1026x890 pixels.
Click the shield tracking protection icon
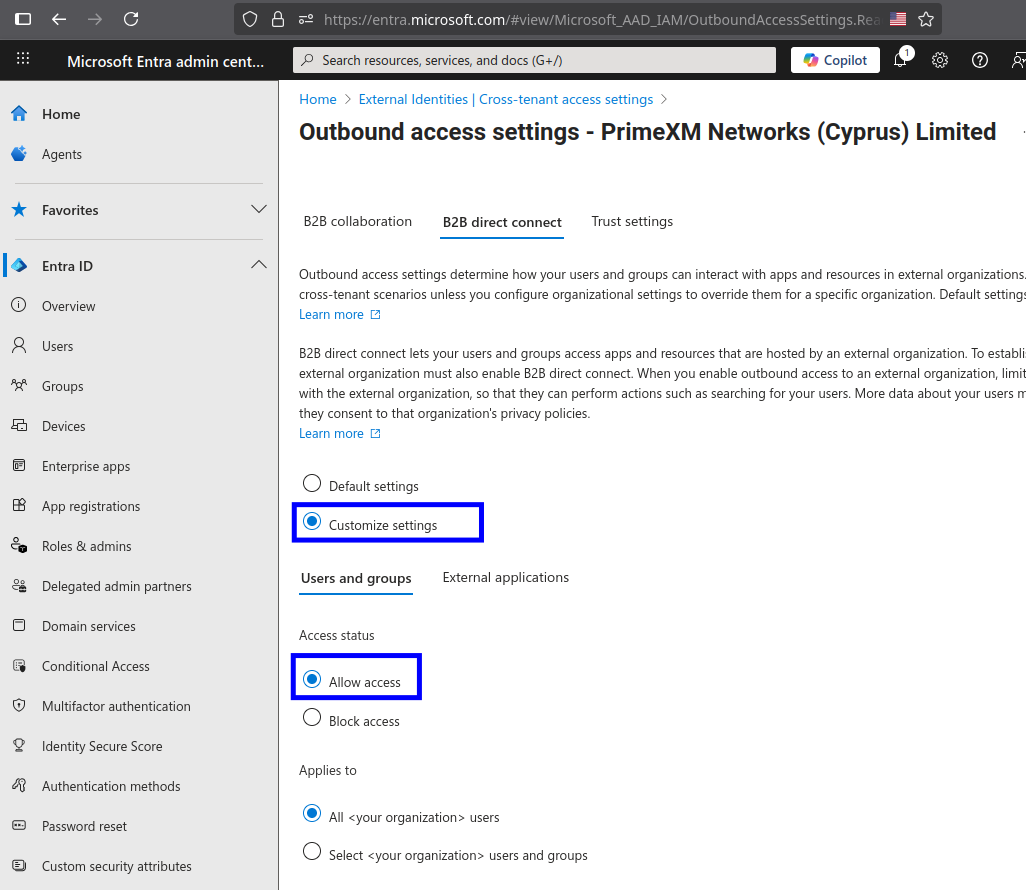(250, 19)
